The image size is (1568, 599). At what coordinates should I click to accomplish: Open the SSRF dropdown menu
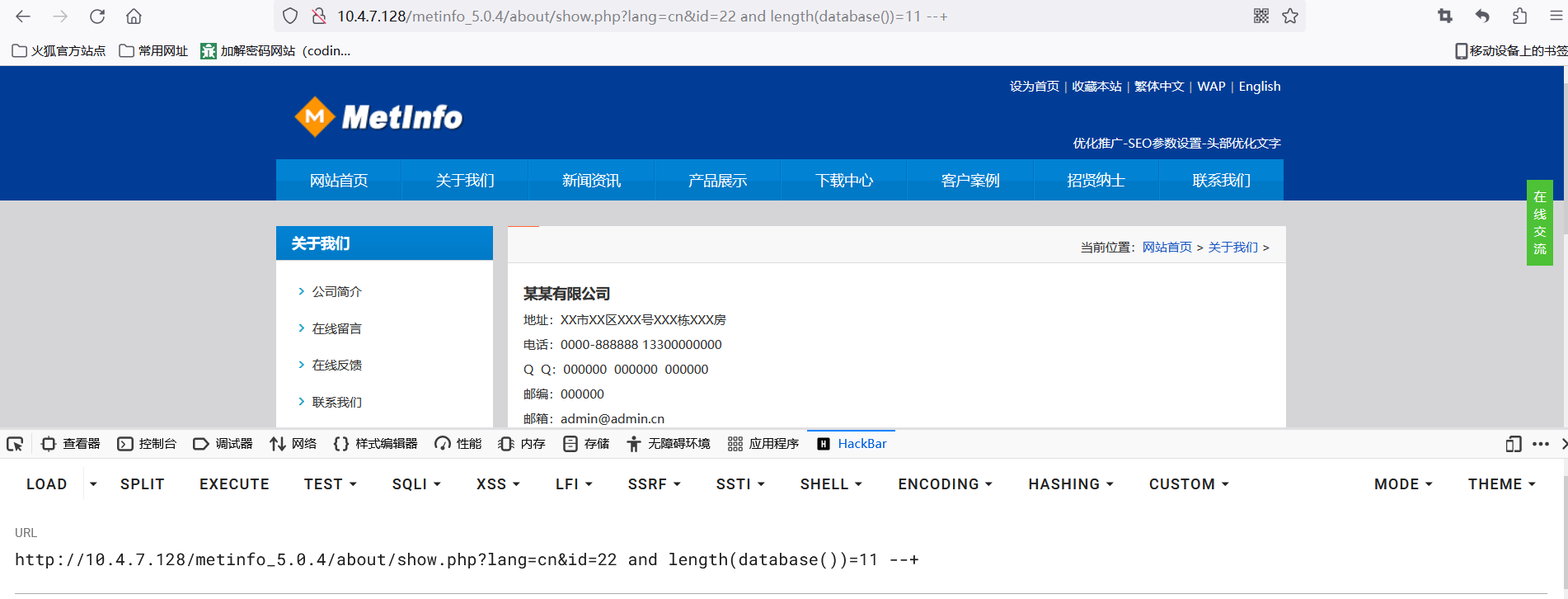[654, 484]
